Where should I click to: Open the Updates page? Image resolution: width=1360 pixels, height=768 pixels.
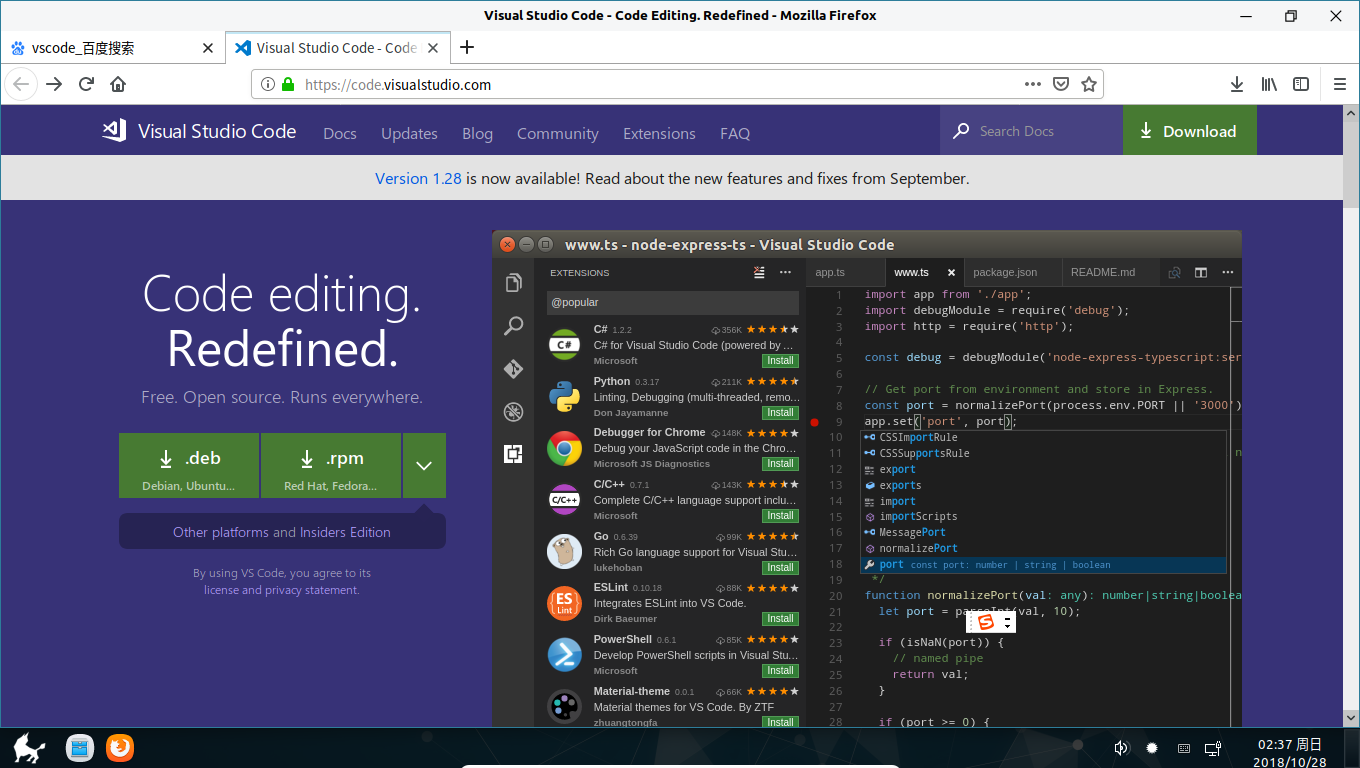[x=409, y=133]
